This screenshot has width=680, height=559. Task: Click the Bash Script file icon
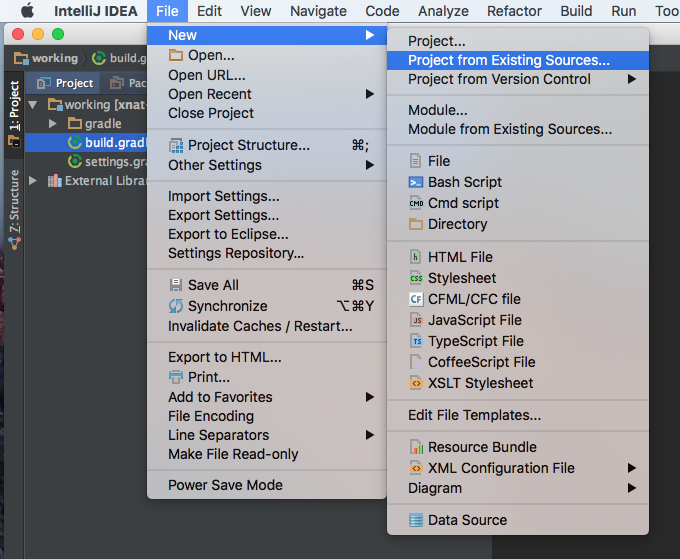[x=416, y=182]
